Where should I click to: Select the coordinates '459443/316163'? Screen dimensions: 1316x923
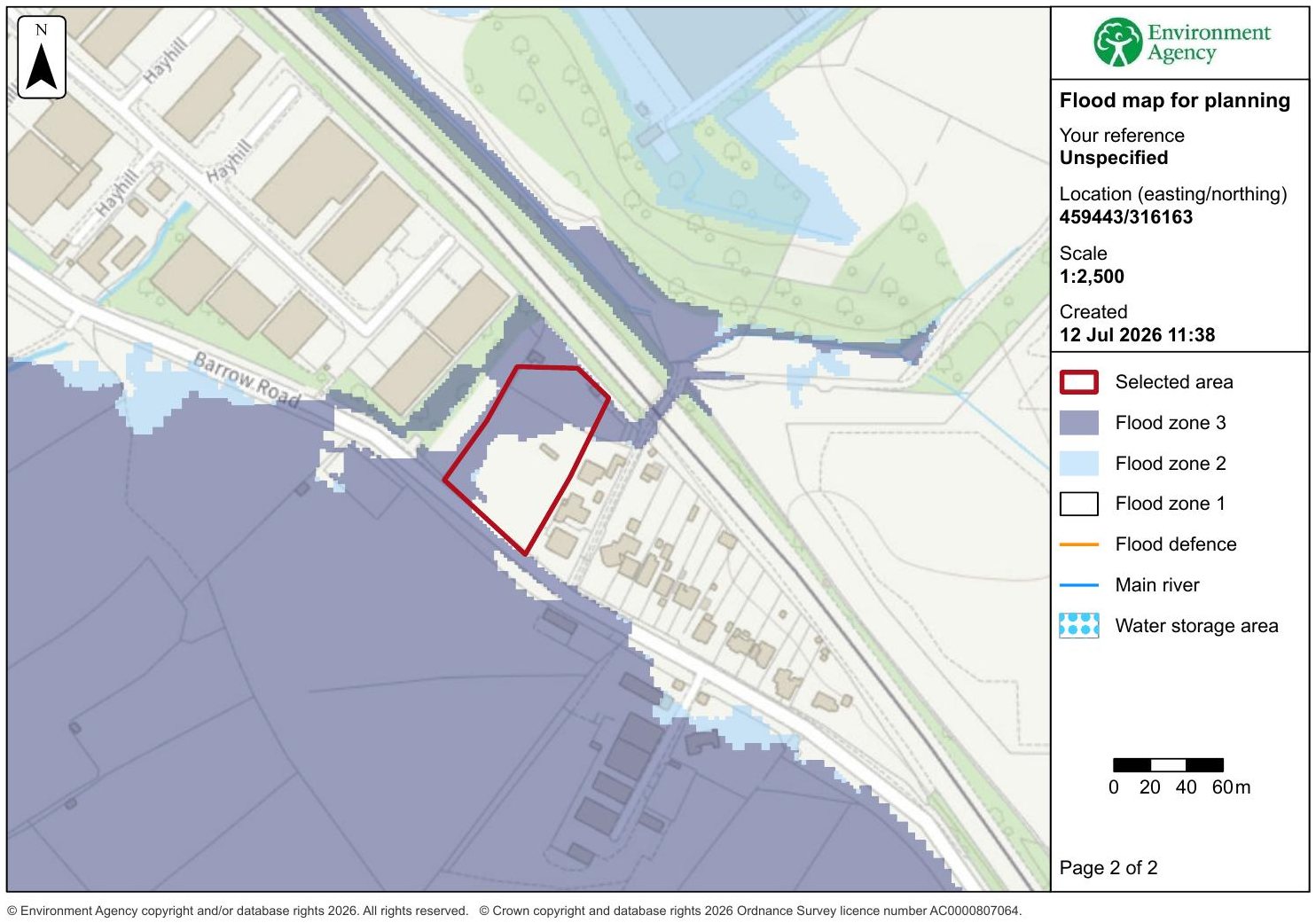1126,217
